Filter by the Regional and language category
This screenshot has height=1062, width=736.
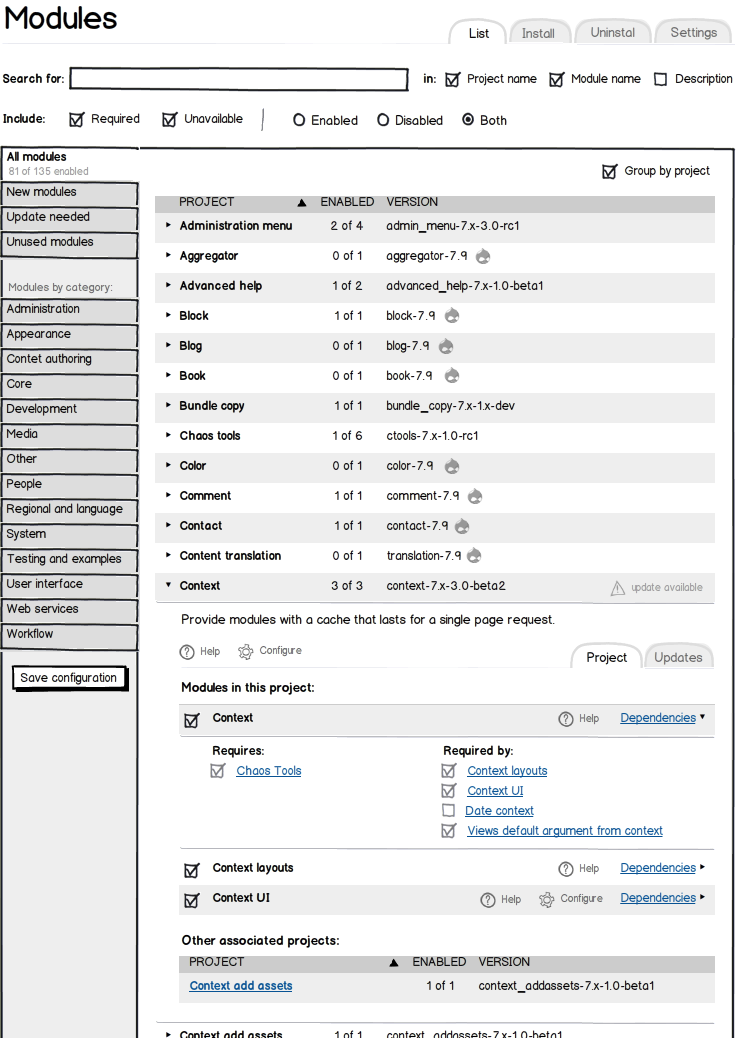click(x=69, y=510)
